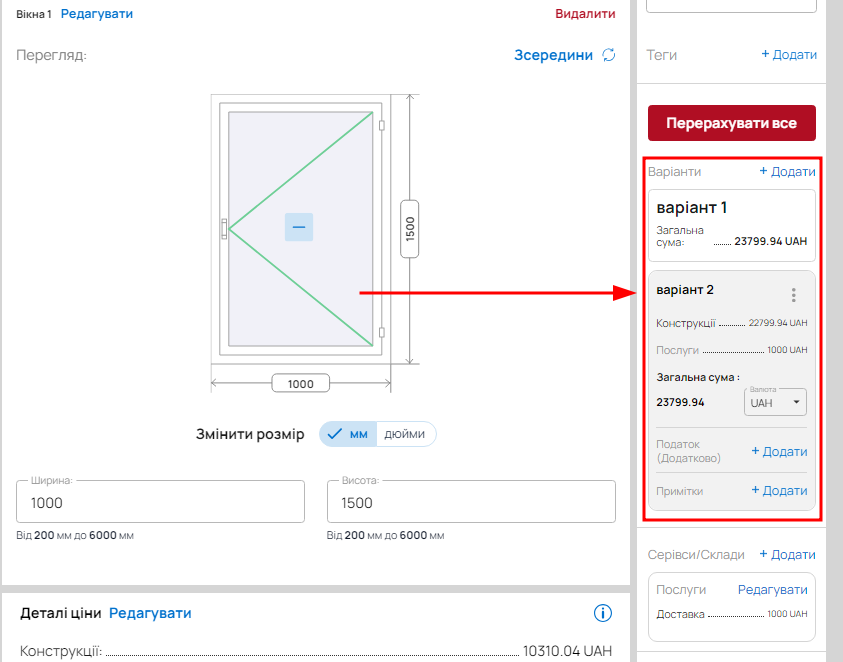Add notes via Примітки Додати link
The height and width of the screenshot is (662, 843).
779,490
